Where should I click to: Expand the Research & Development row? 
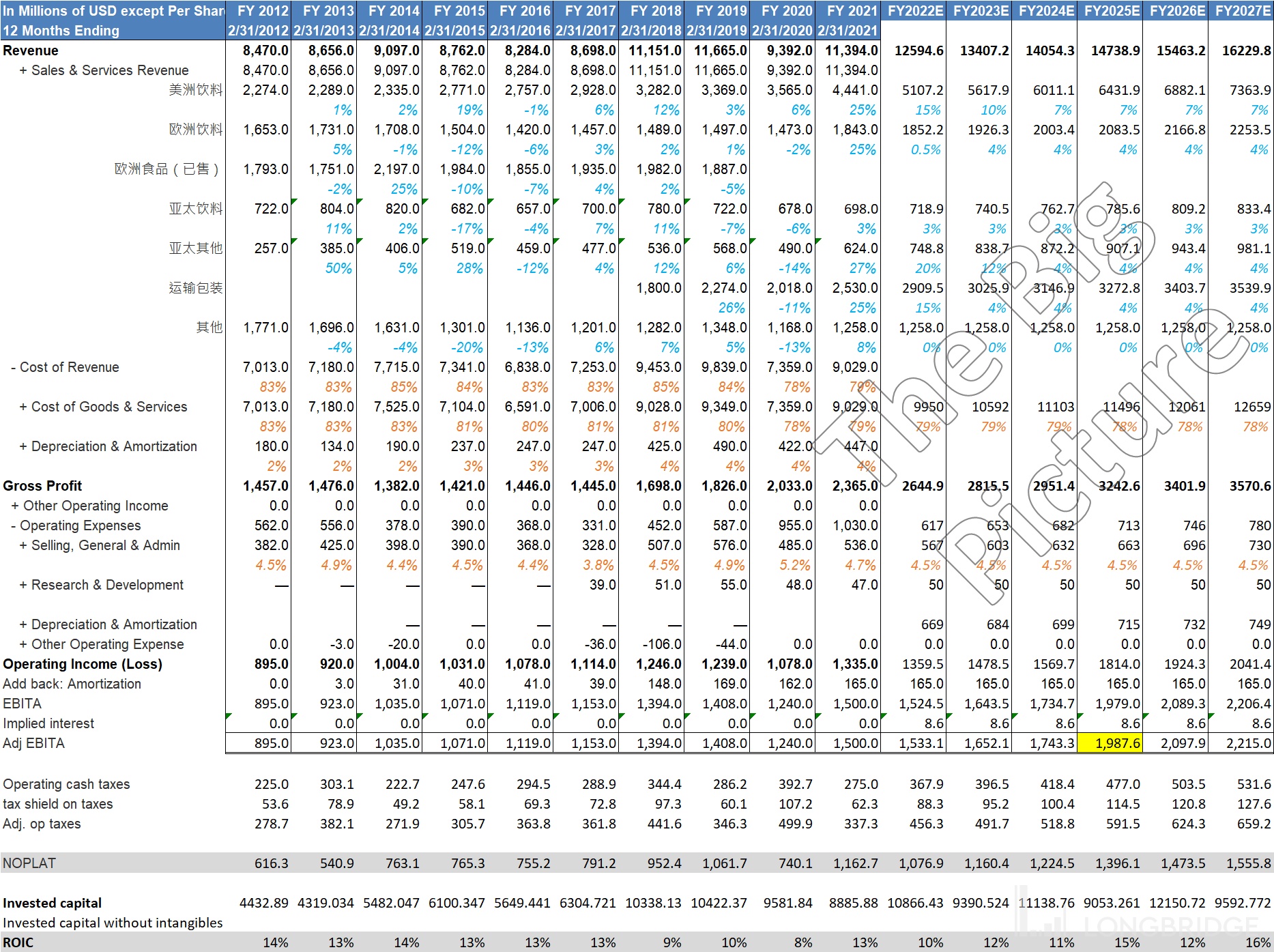(23, 585)
